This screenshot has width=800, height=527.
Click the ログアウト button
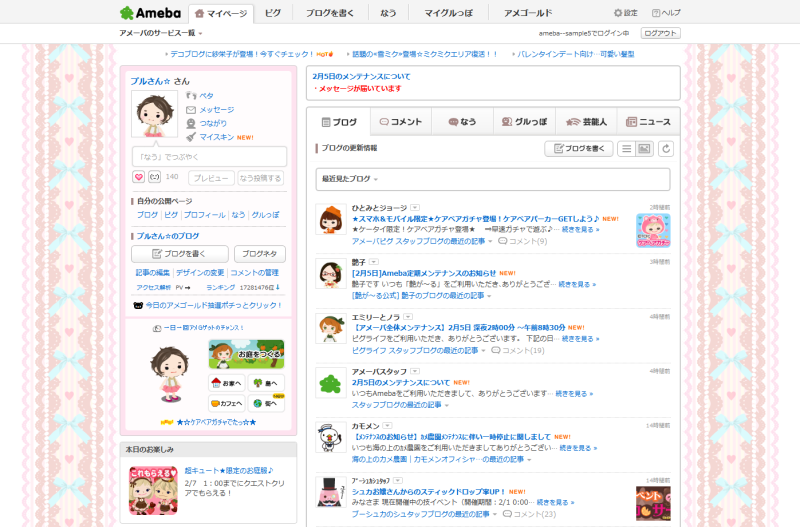tap(660, 33)
